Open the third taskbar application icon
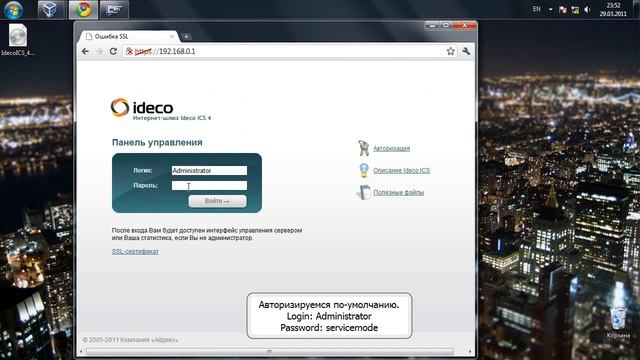The height and width of the screenshot is (360, 640). [114, 9]
